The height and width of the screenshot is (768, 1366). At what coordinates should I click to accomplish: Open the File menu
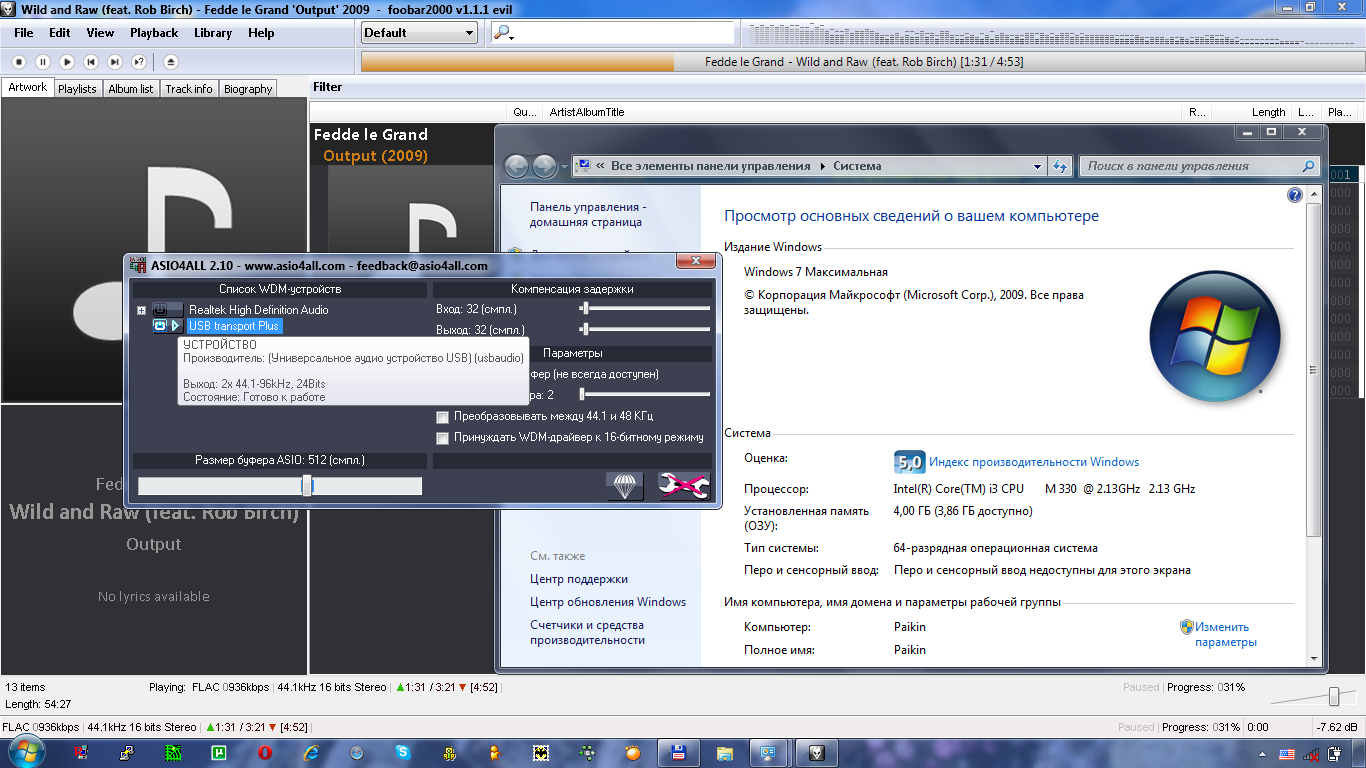(24, 33)
